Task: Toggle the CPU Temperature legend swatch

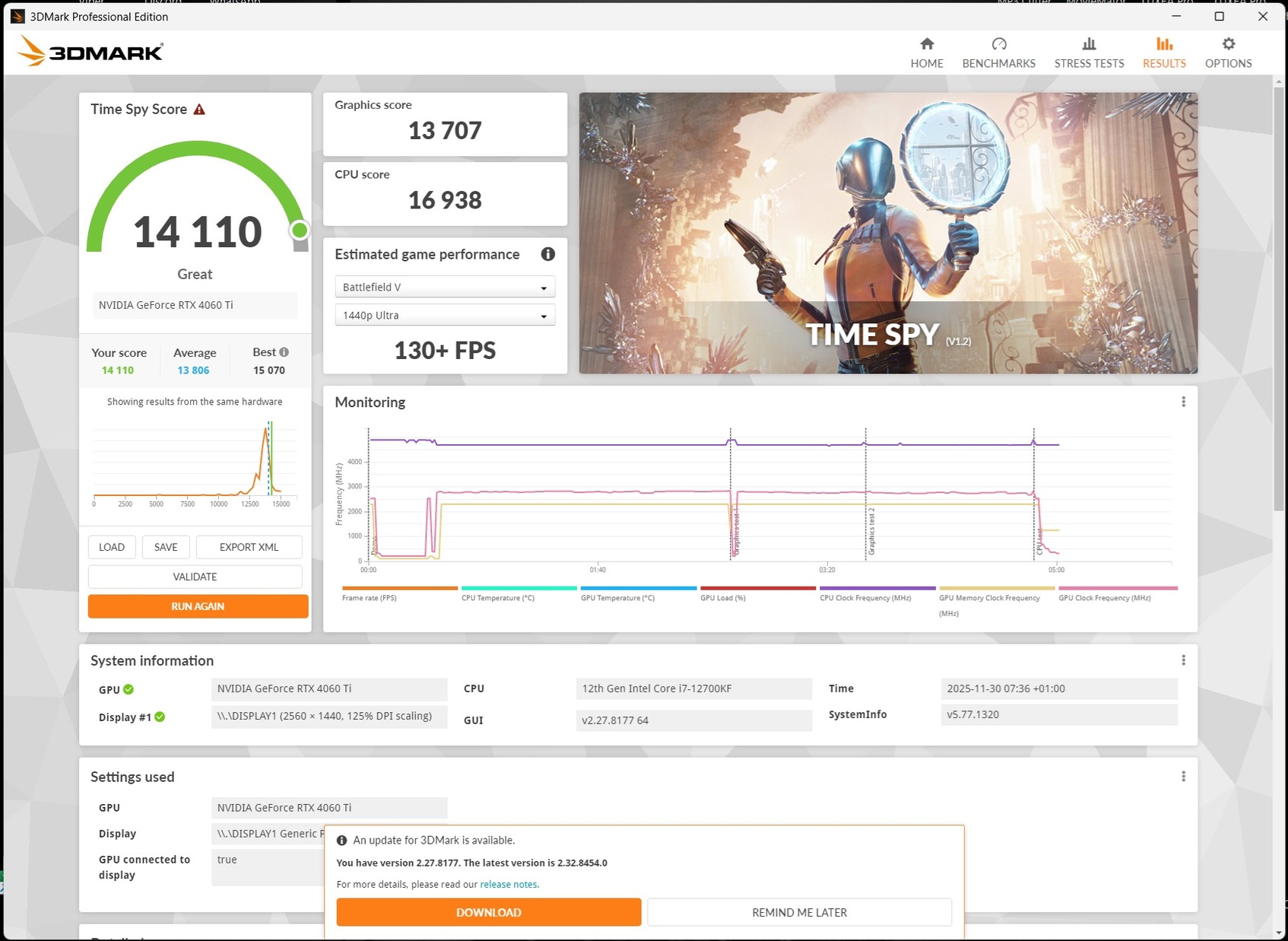Action: [519, 588]
